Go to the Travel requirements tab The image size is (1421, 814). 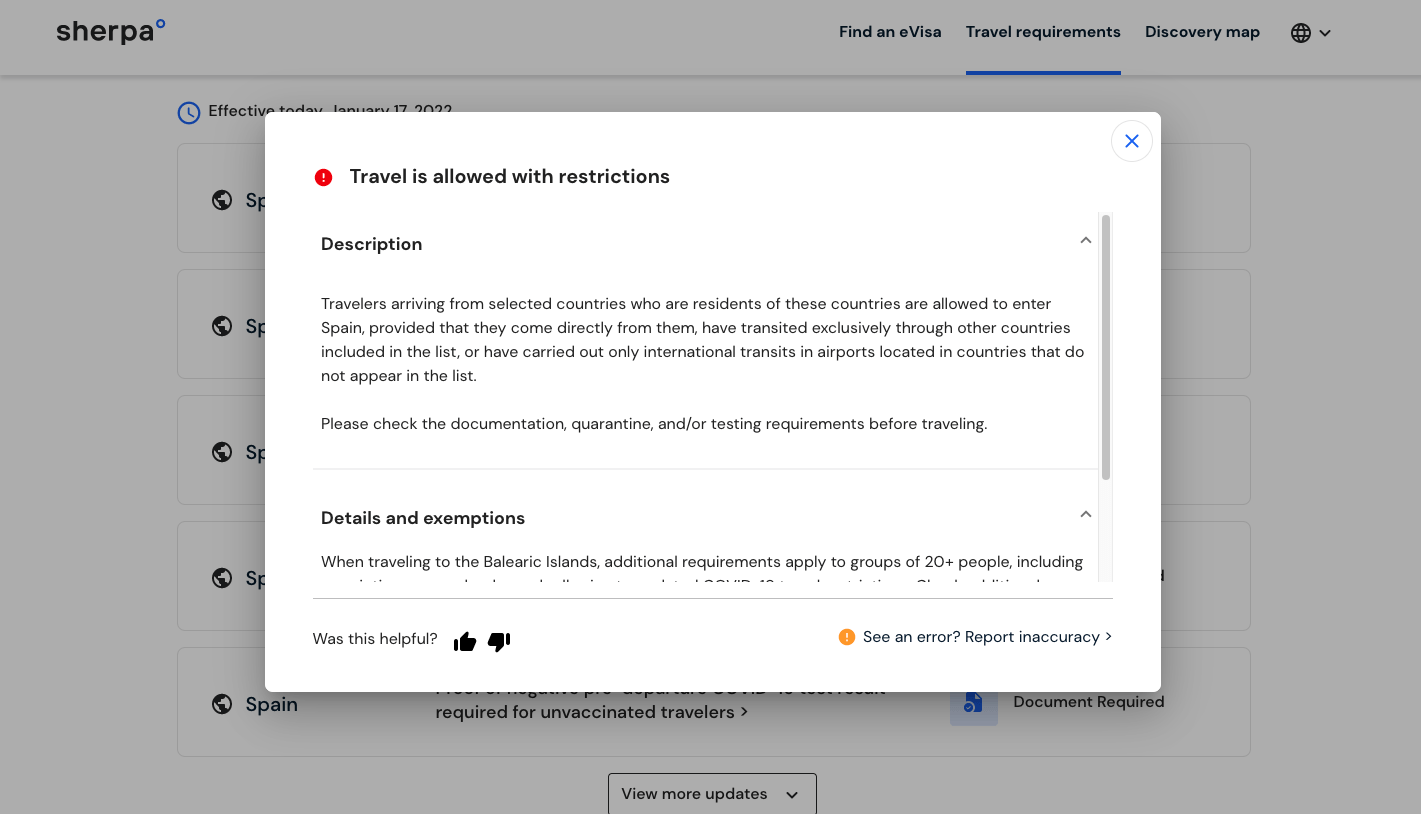click(1043, 32)
